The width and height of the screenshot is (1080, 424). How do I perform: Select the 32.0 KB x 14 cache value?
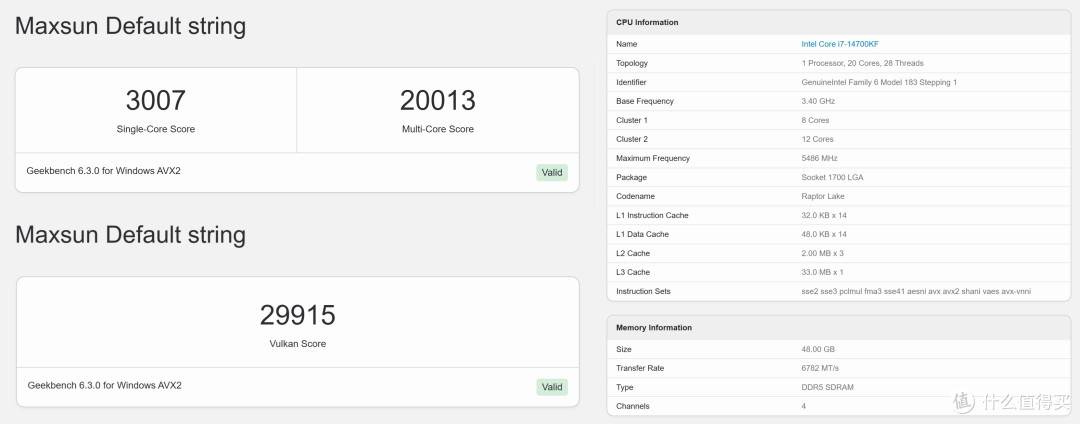pos(824,215)
